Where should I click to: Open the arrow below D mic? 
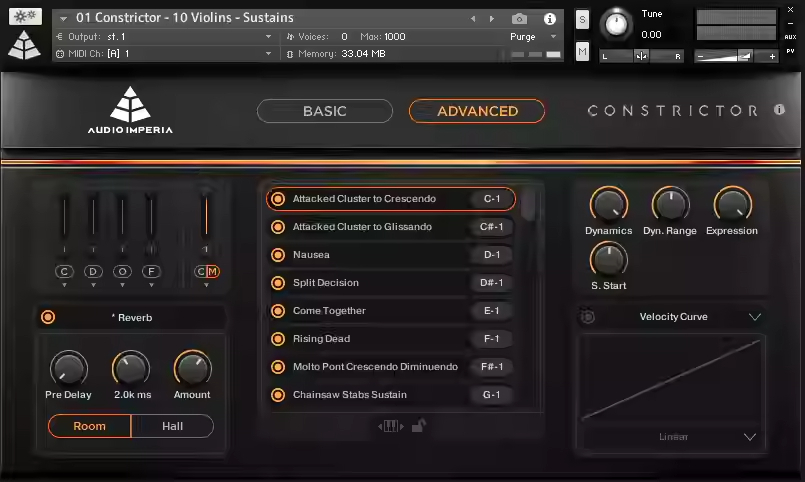pyautogui.click(x=93, y=285)
